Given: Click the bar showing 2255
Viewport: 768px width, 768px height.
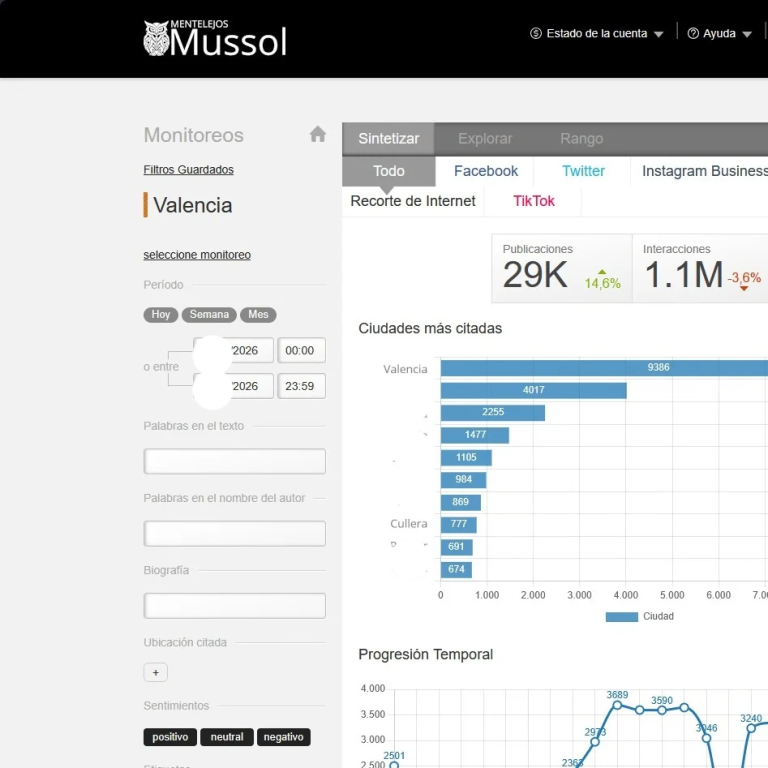Looking at the screenshot, I should (493, 412).
